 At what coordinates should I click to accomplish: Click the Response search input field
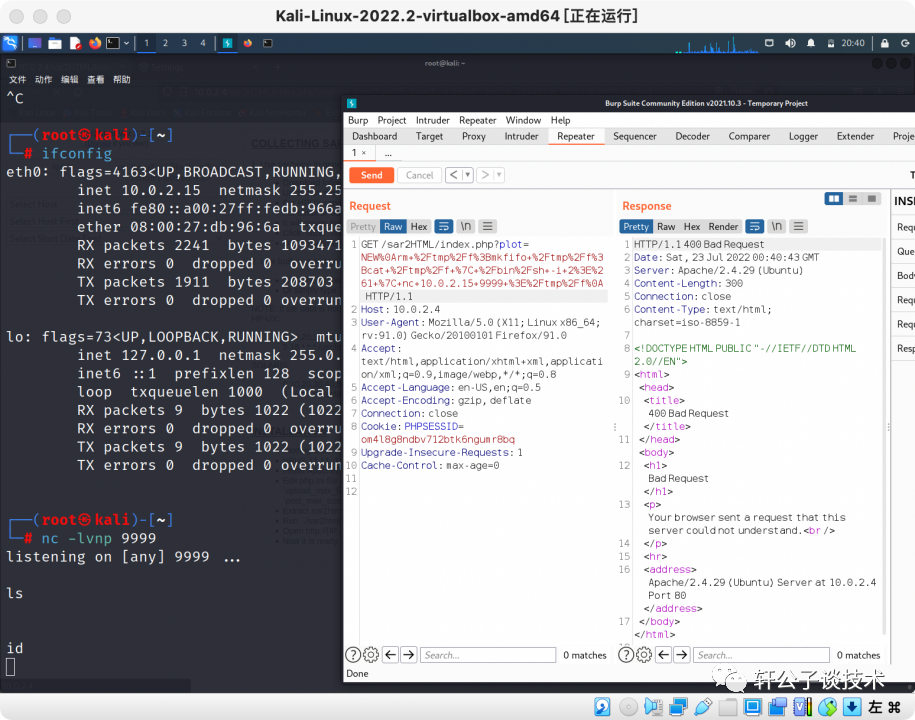pos(761,655)
